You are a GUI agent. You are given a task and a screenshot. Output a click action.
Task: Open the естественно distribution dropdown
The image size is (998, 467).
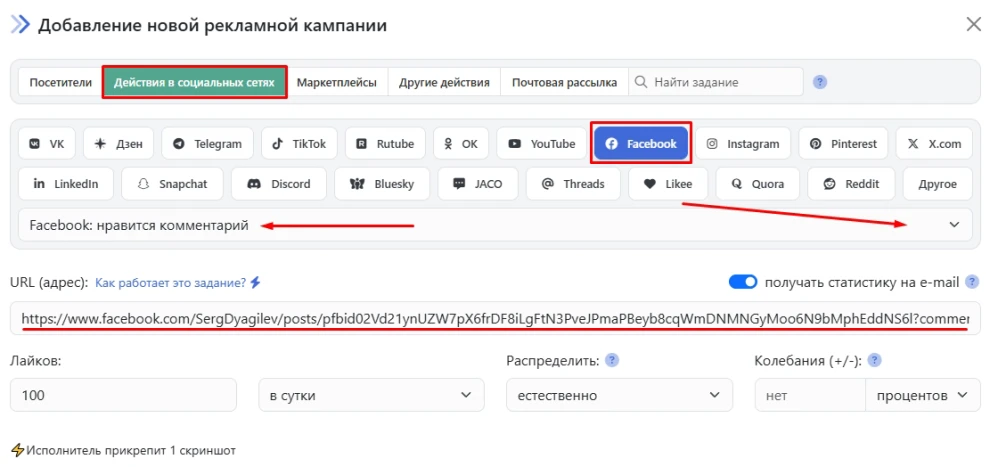619,395
